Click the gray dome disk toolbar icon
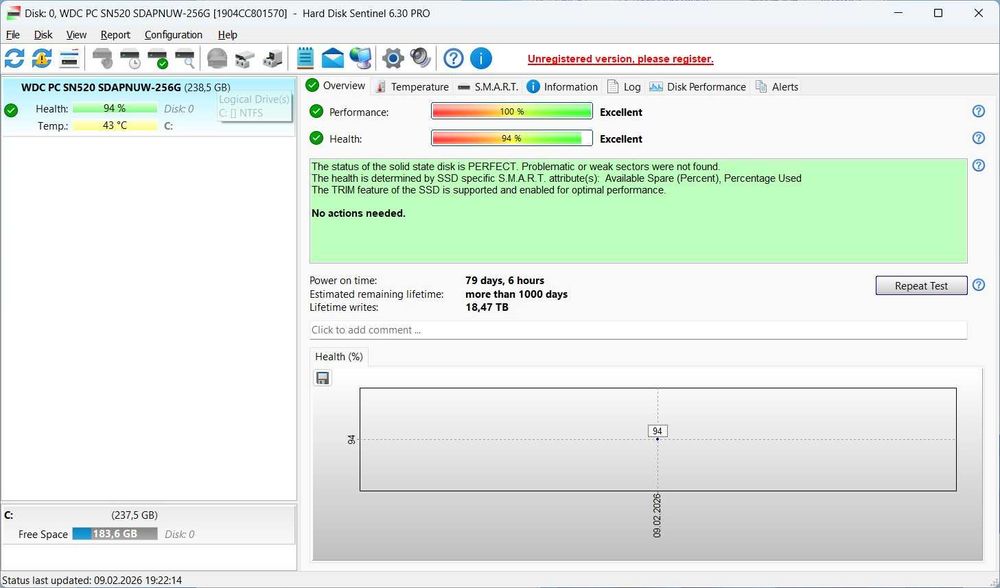The image size is (1000, 588). pos(217,58)
